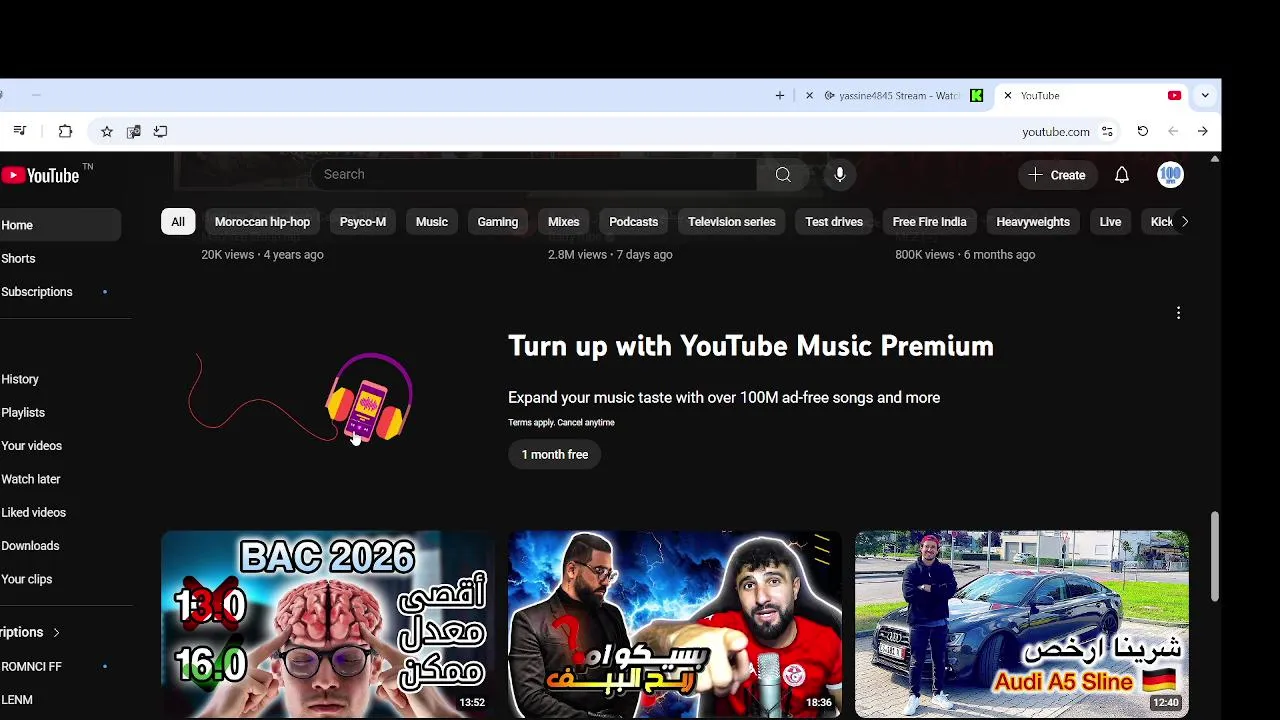Select the Television series chip
The width and height of the screenshot is (1280, 720).
pos(732,222)
